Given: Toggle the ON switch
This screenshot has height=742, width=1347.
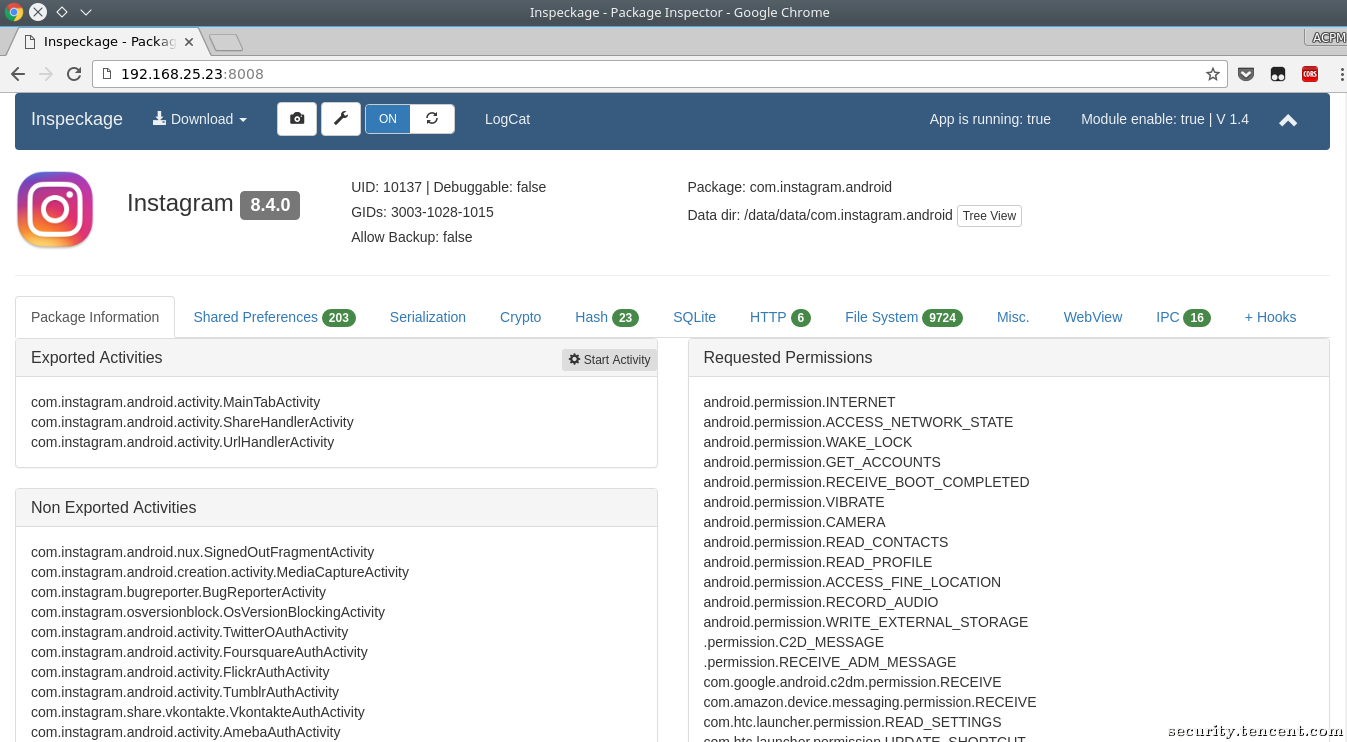Looking at the screenshot, I should pyautogui.click(x=388, y=119).
